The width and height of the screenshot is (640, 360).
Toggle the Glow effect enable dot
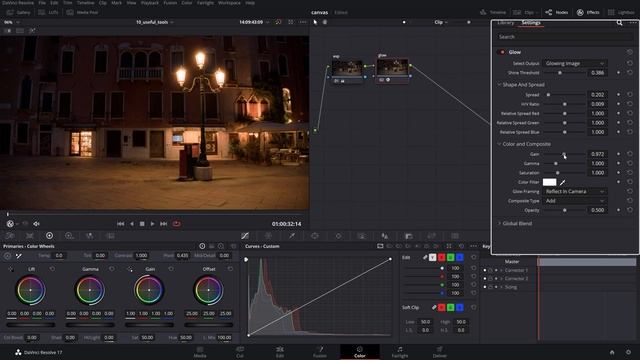(502, 52)
